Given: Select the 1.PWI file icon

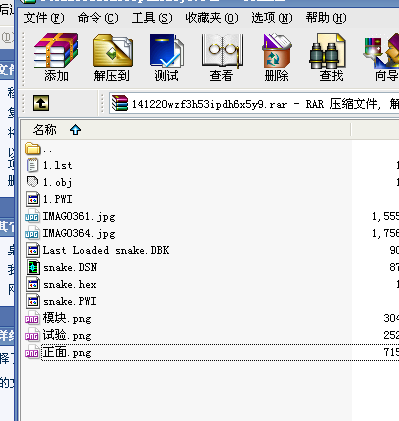Looking at the screenshot, I should click(x=33, y=199).
